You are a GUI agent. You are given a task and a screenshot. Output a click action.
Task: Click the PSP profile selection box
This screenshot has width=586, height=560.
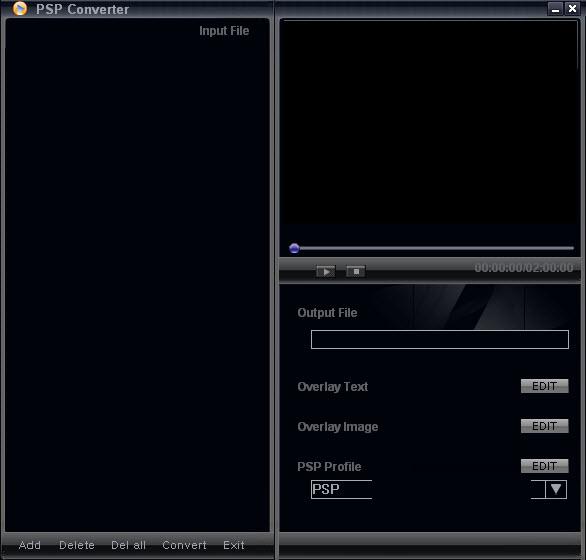439,489
